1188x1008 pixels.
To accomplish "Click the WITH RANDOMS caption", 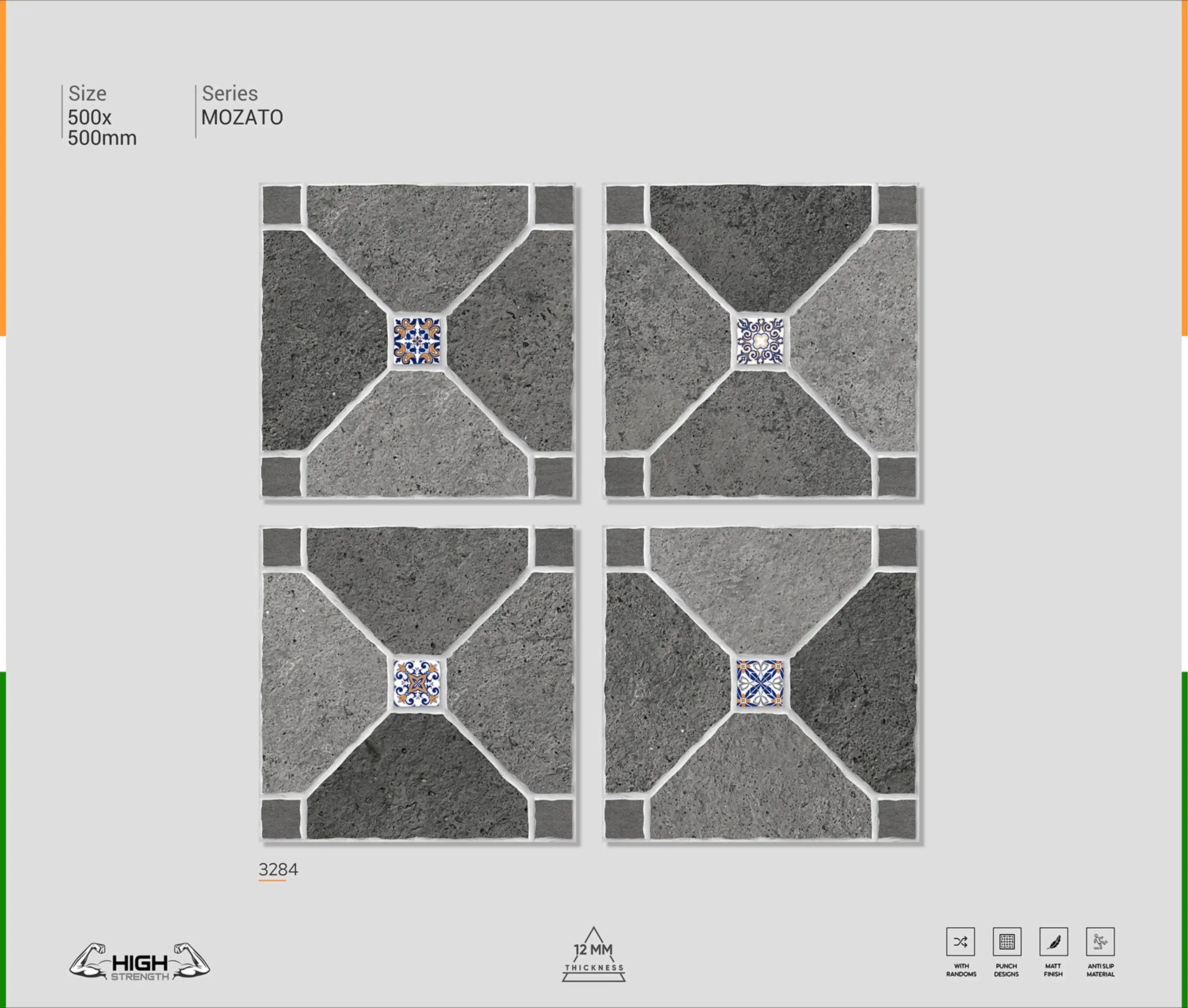I will [x=961, y=970].
